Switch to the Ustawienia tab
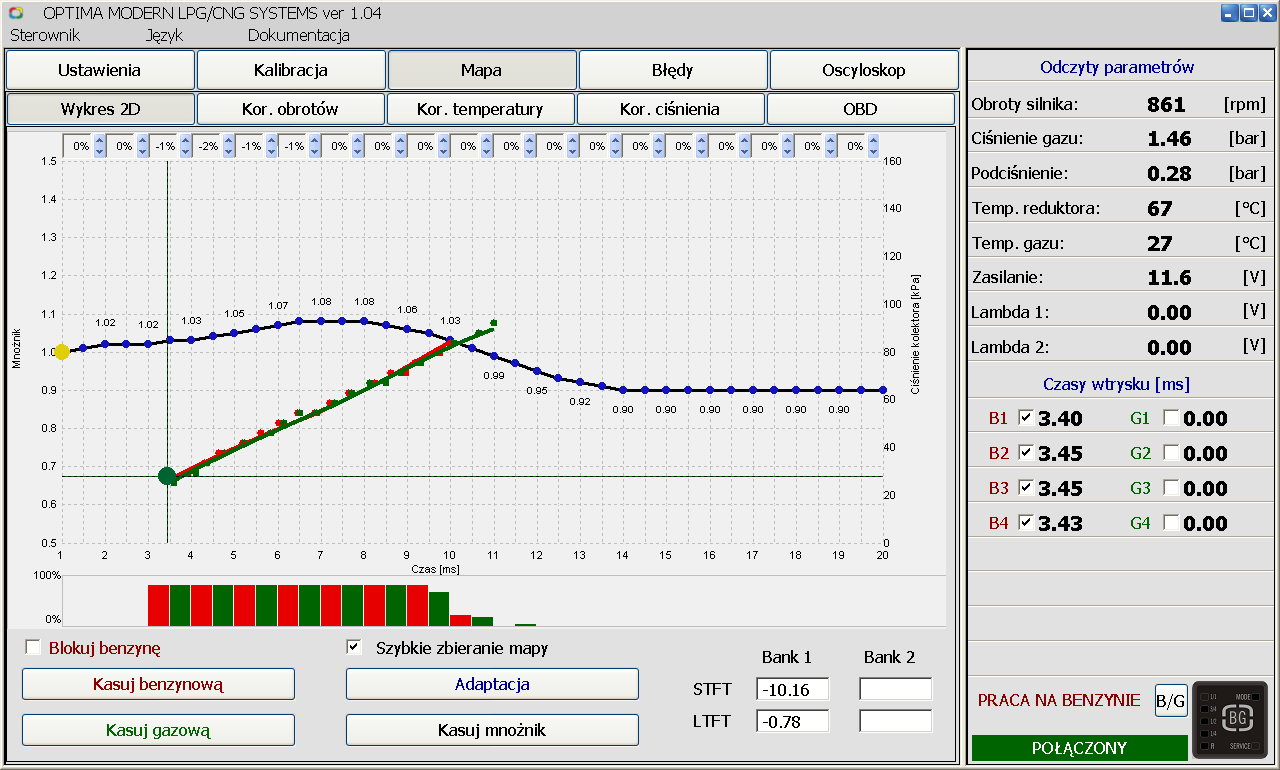1280x770 pixels. pos(99,70)
